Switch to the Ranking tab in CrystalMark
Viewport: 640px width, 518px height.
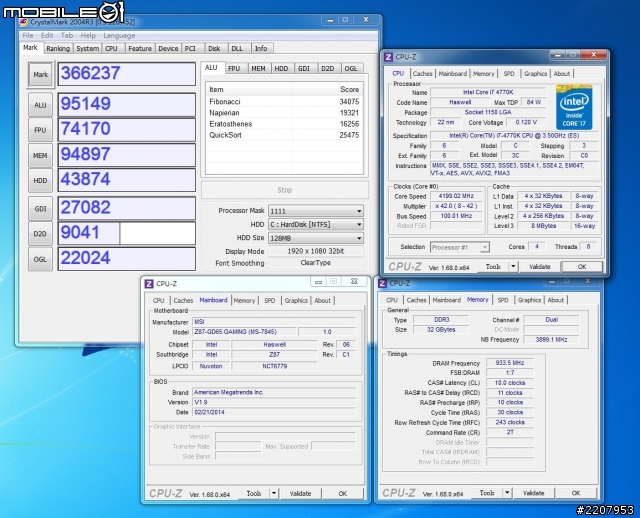coord(58,49)
